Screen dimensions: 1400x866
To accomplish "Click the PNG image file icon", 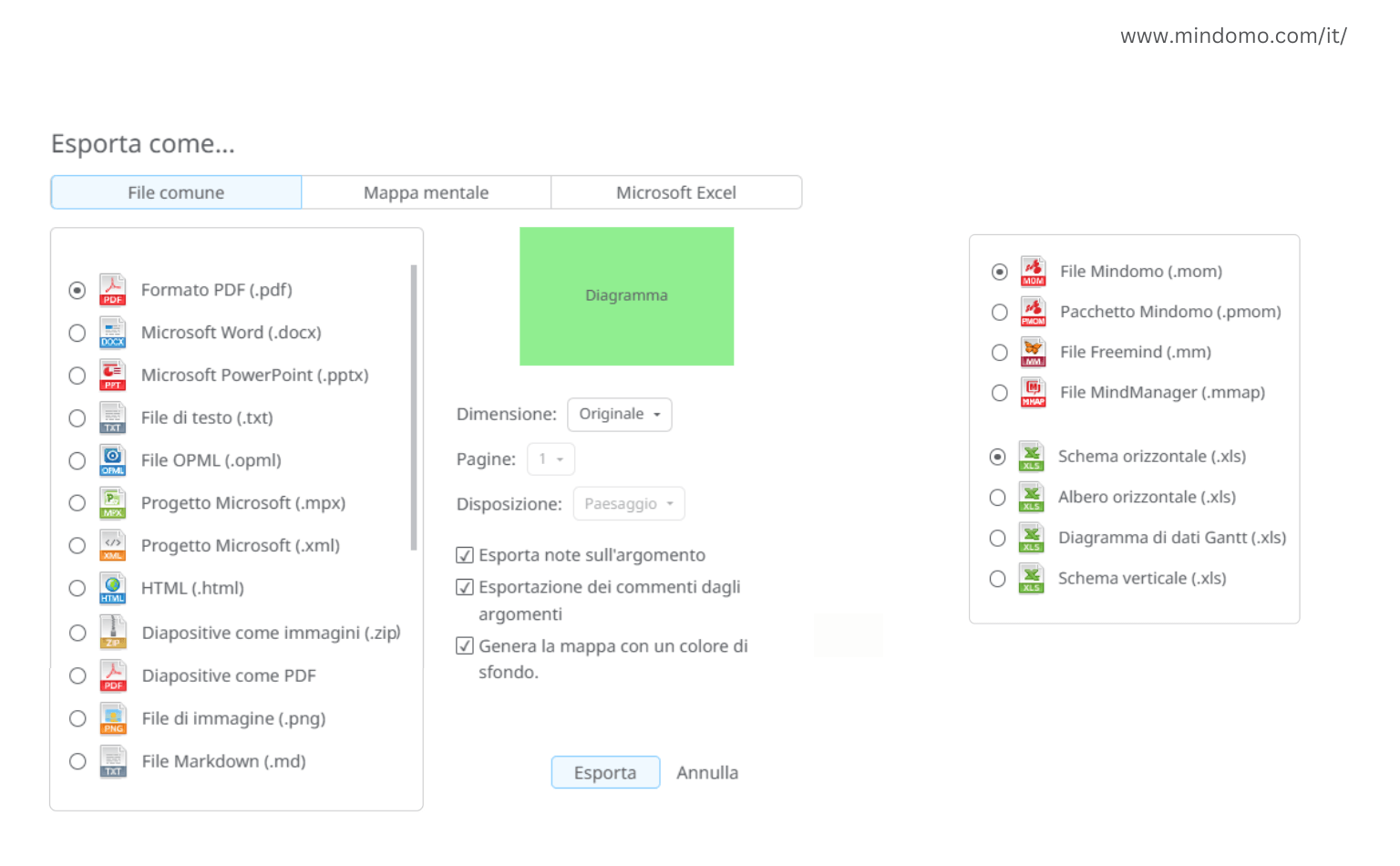I will [113, 718].
